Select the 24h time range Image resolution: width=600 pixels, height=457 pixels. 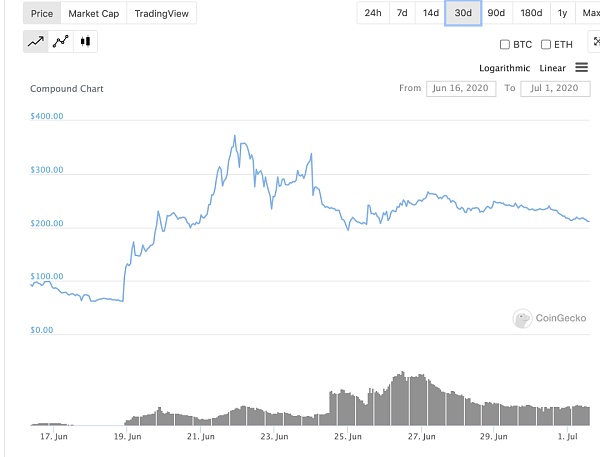(x=372, y=13)
